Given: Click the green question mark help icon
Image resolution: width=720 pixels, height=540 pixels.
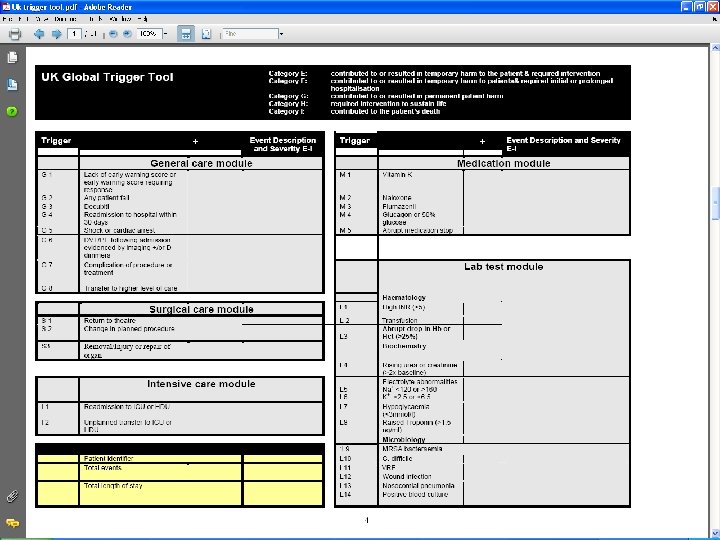Looking at the screenshot, I should click(12, 112).
